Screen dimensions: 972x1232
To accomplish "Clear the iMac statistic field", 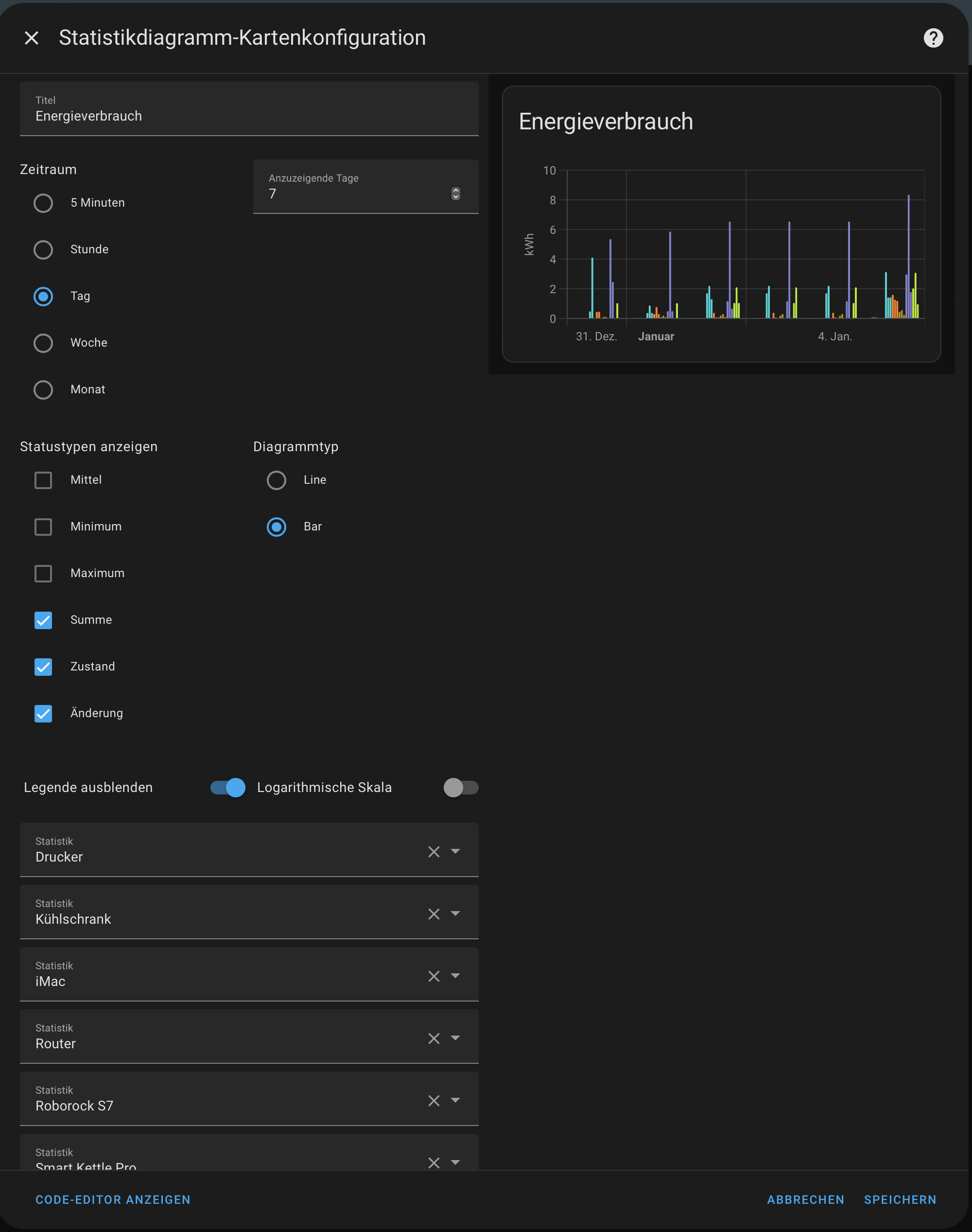I will coord(434,976).
